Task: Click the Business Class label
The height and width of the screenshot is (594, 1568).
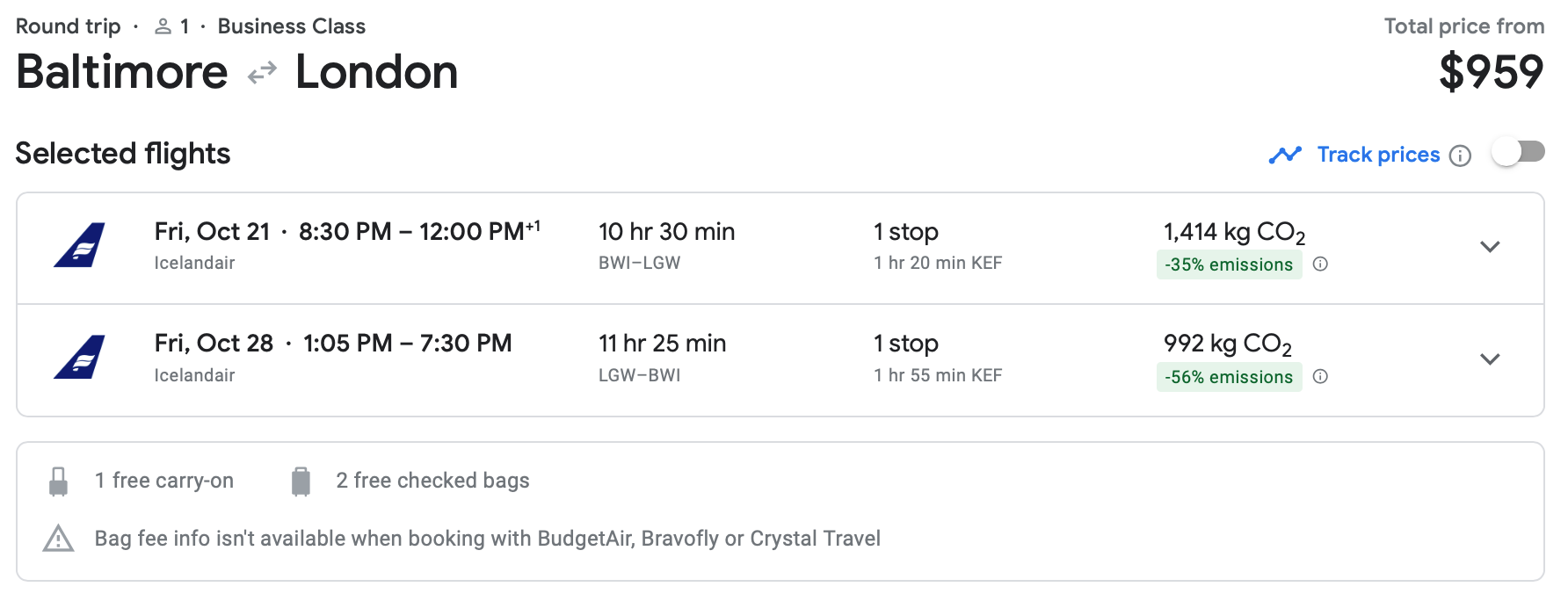Action: click(291, 26)
